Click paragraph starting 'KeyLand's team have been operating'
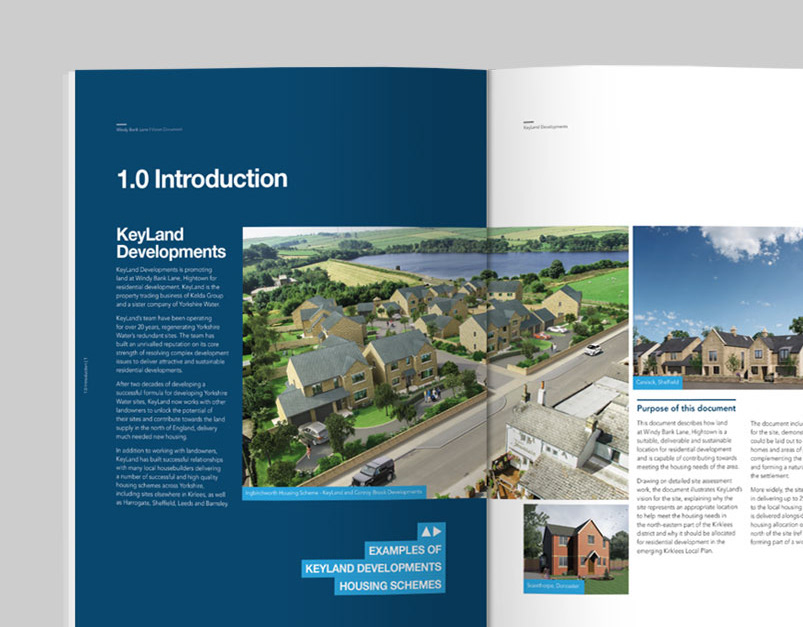The image size is (803, 627). pyautogui.click(x=173, y=344)
